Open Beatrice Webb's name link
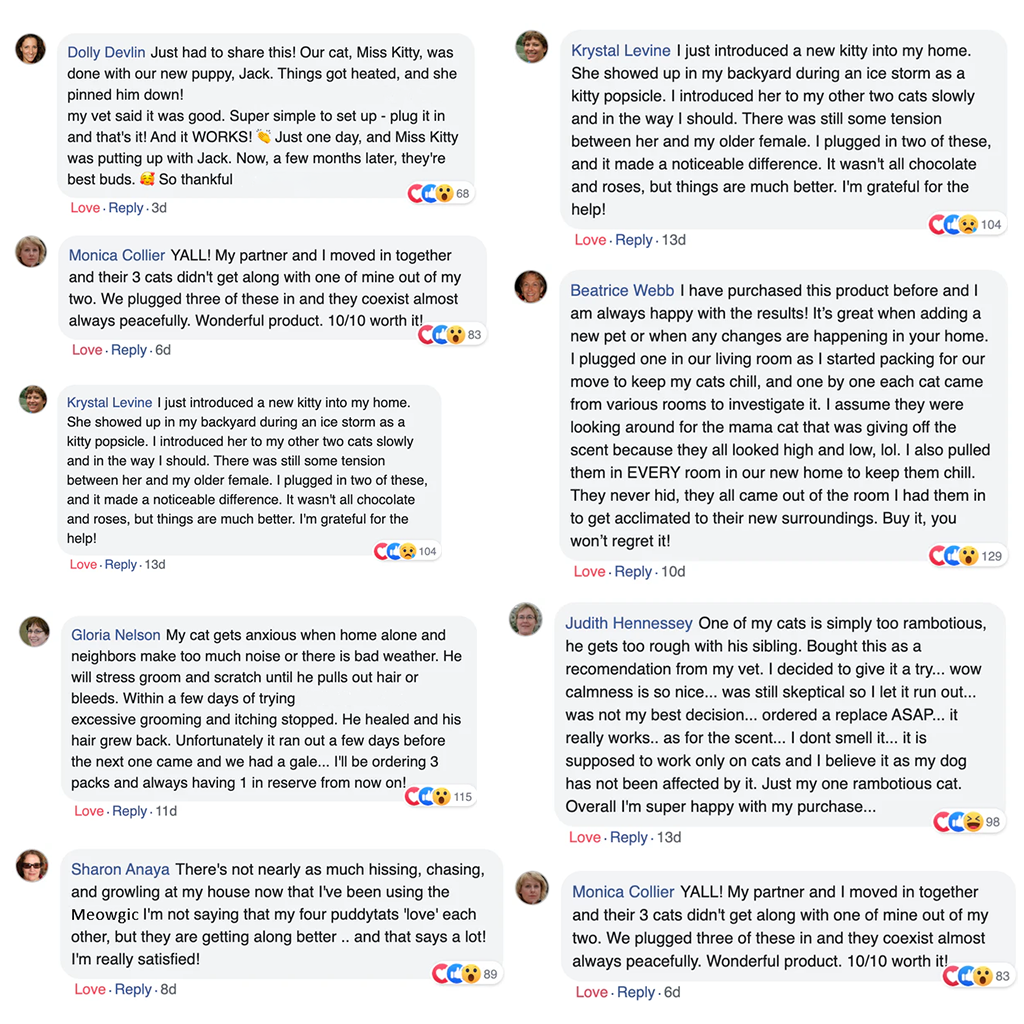1024x1024 pixels. pyautogui.click(x=622, y=291)
